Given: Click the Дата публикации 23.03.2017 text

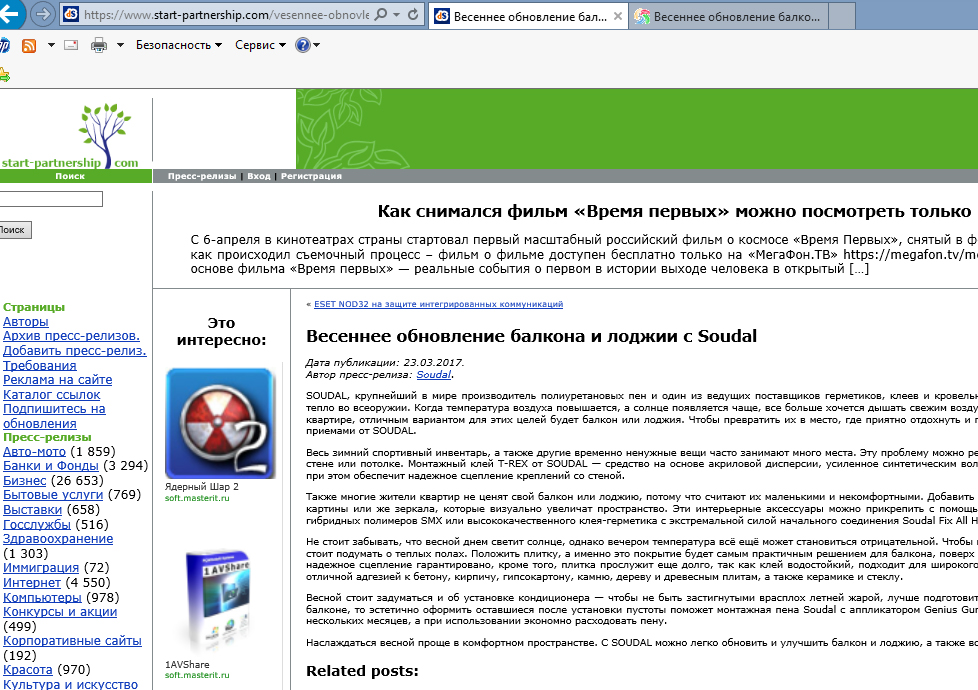Looking at the screenshot, I should (x=385, y=362).
